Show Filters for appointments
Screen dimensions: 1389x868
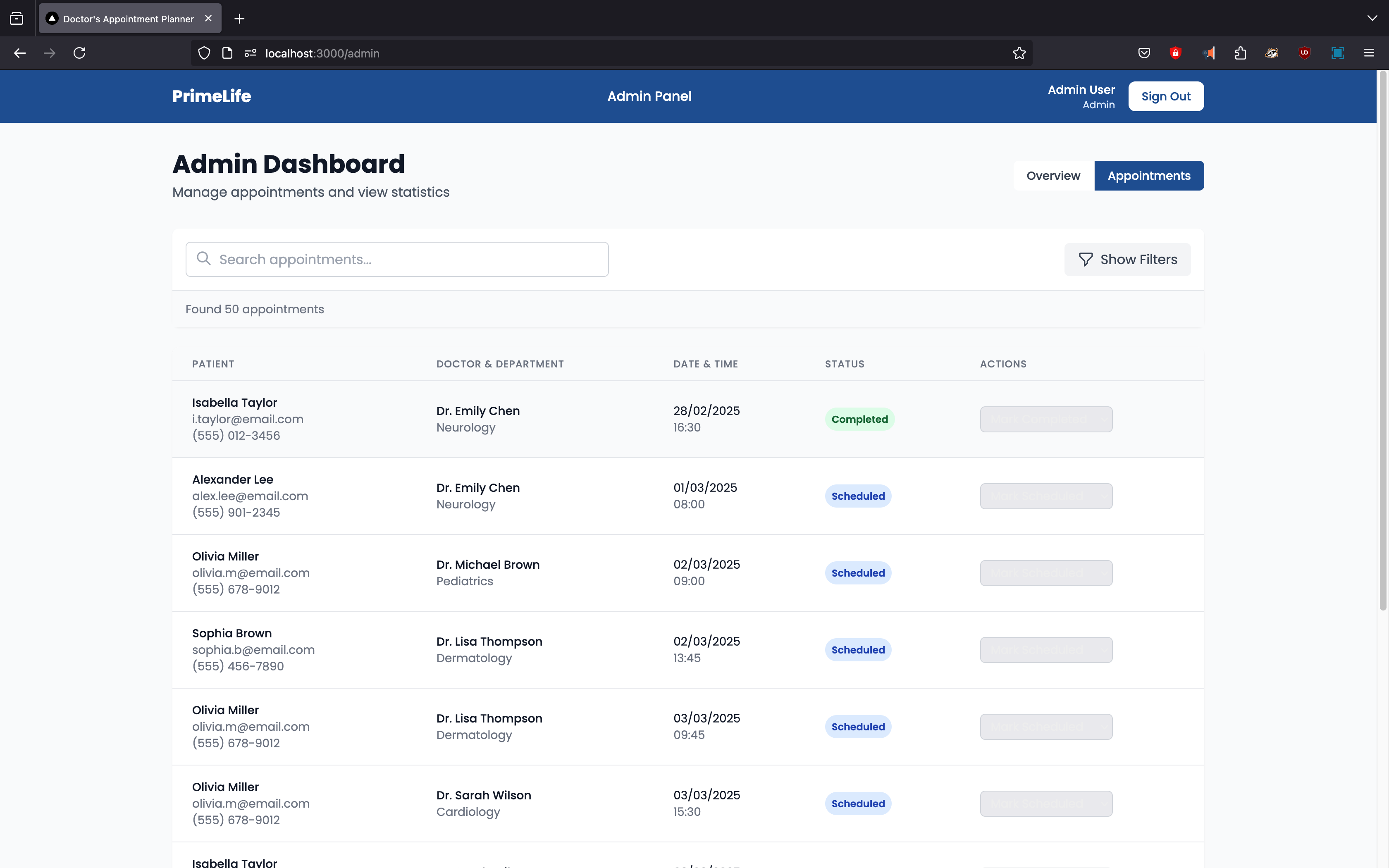pos(1126,260)
